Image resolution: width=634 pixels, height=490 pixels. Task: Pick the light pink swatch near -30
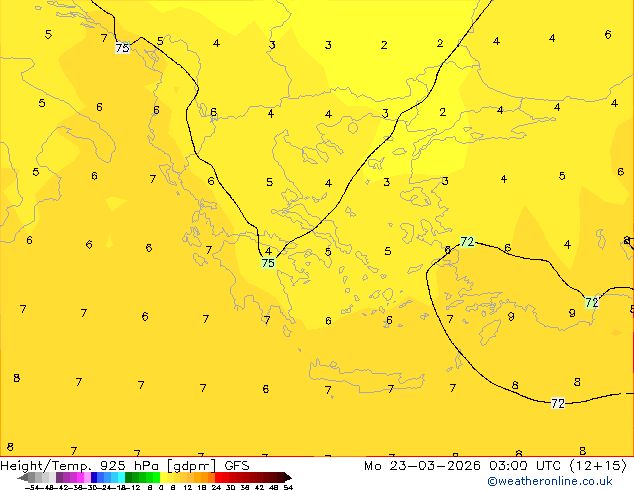coord(87,477)
